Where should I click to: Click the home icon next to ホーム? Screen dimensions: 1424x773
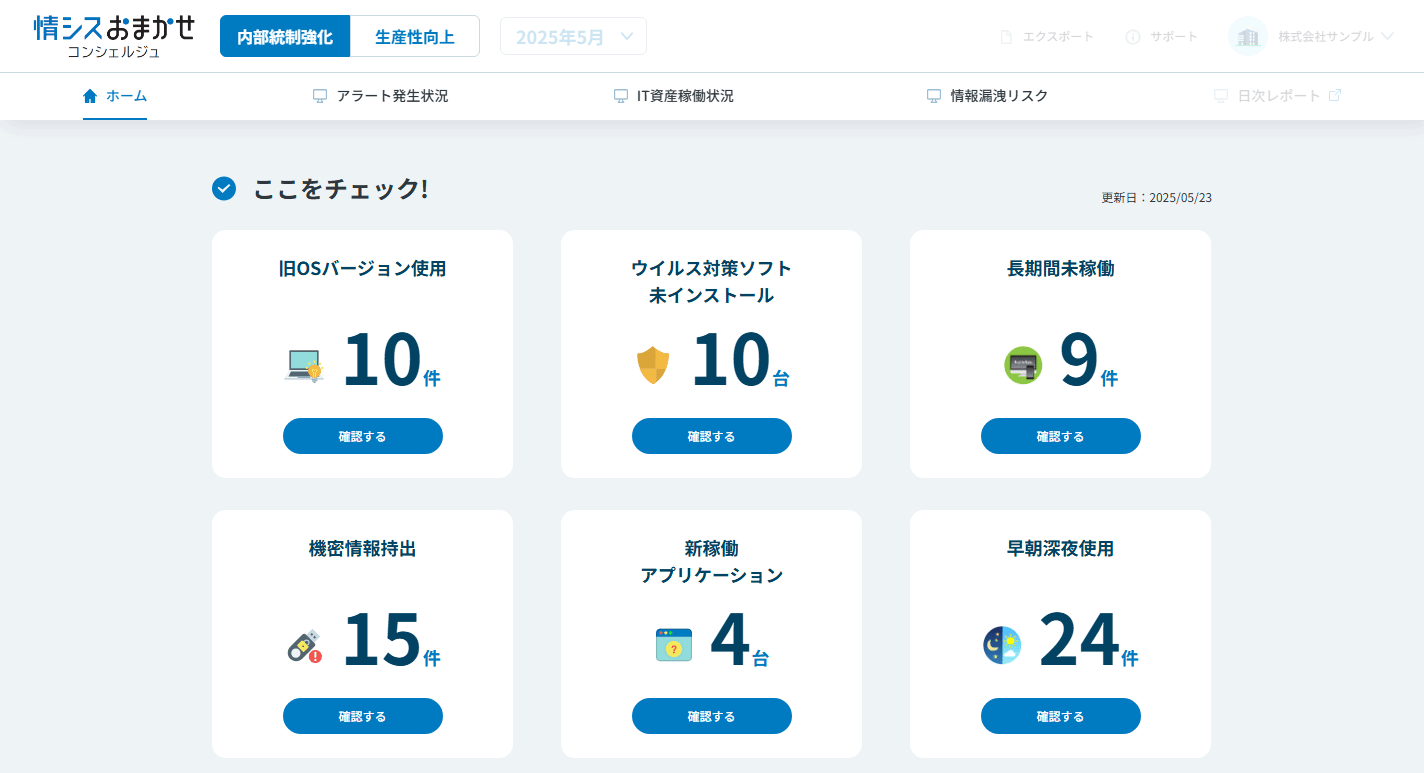[x=89, y=96]
